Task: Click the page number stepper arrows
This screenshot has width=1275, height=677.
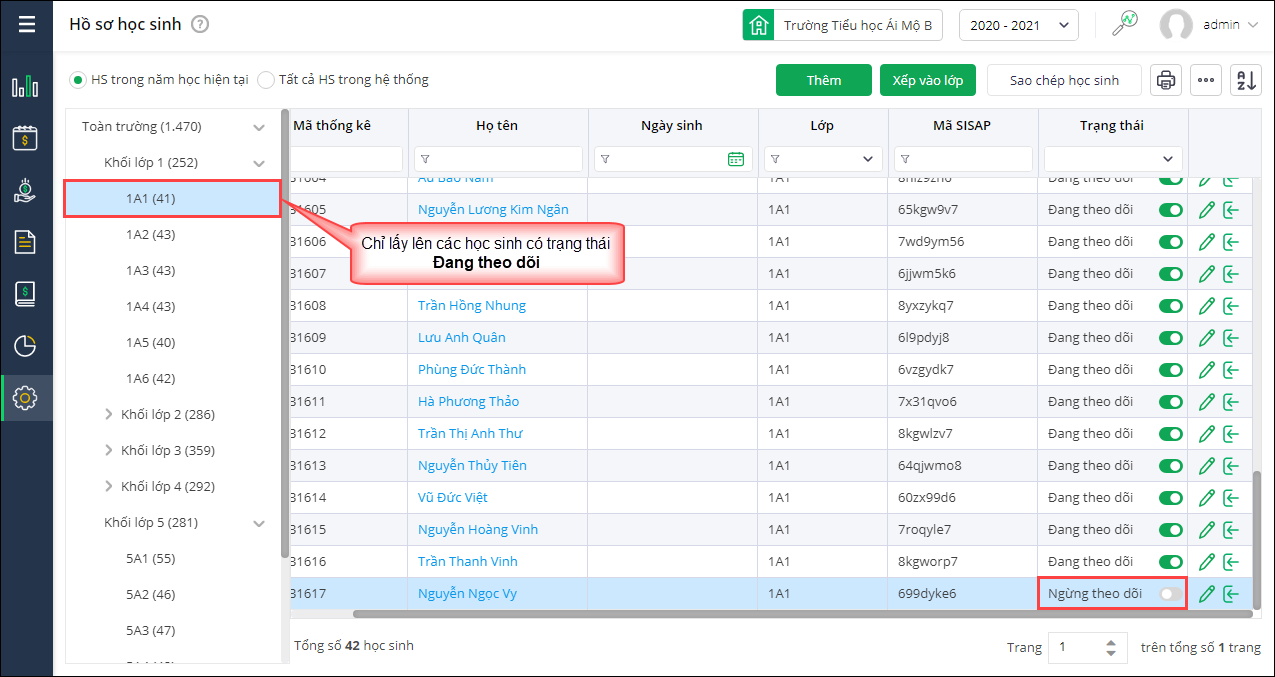Action: pyautogui.click(x=1112, y=647)
